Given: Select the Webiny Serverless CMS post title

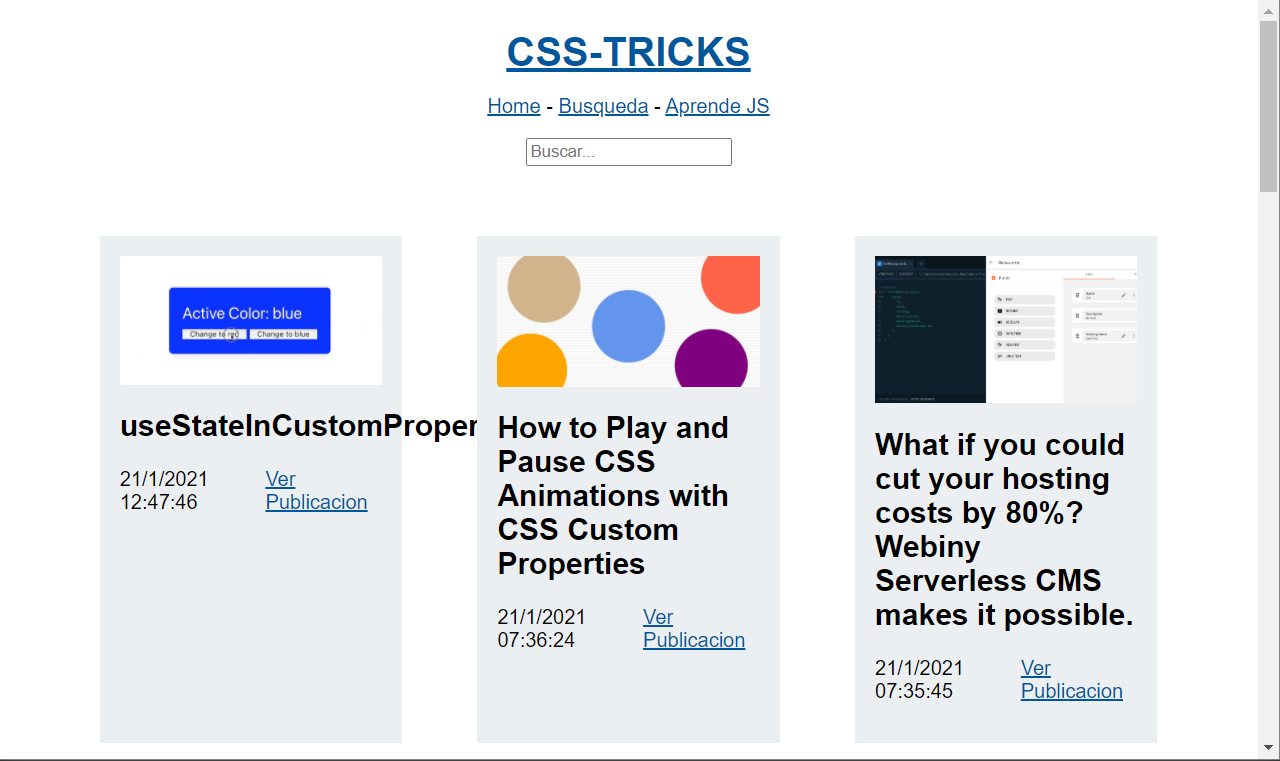Looking at the screenshot, I should [x=1004, y=529].
